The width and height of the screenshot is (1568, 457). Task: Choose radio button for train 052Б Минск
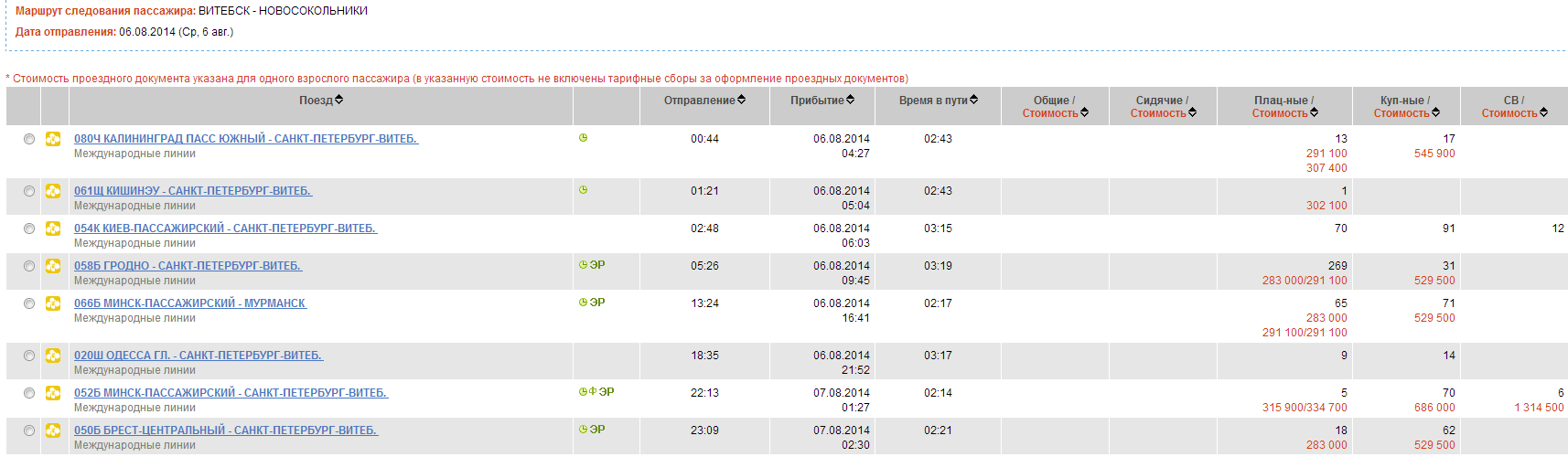coord(29,393)
